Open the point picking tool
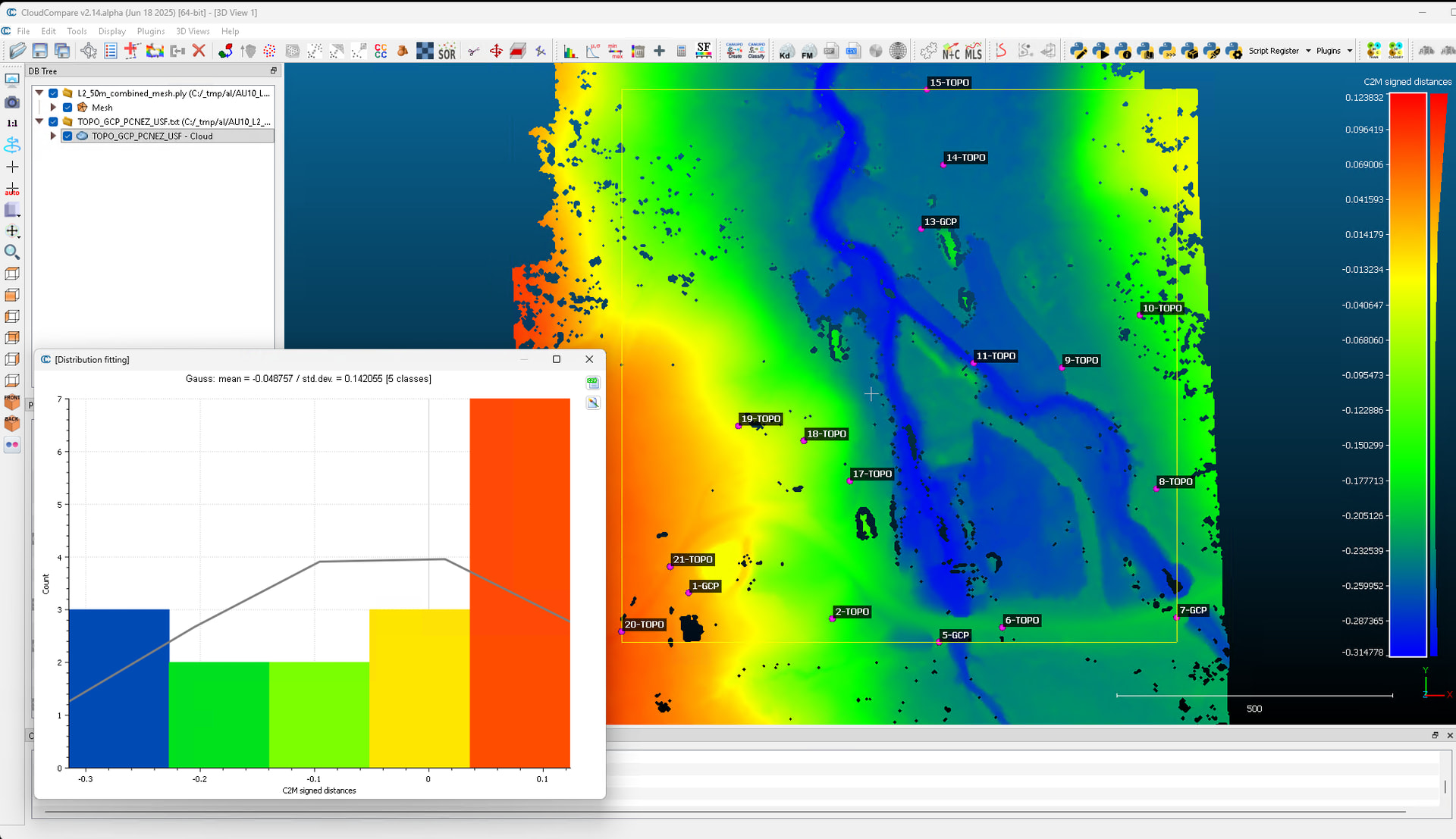This screenshot has width=1456, height=839. pyautogui.click(x=89, y=51)
